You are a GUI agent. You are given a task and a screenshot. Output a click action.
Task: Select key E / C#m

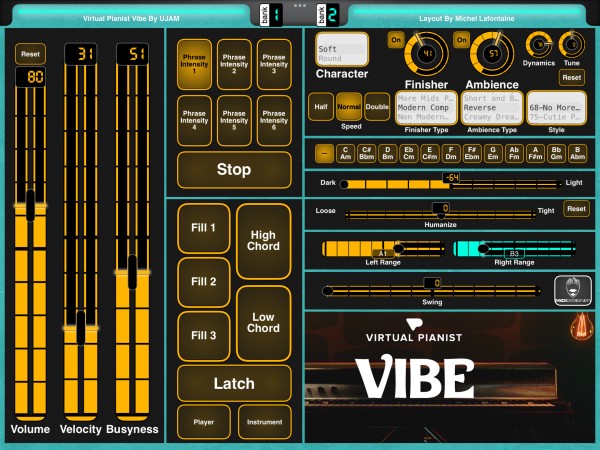point(430,153)
